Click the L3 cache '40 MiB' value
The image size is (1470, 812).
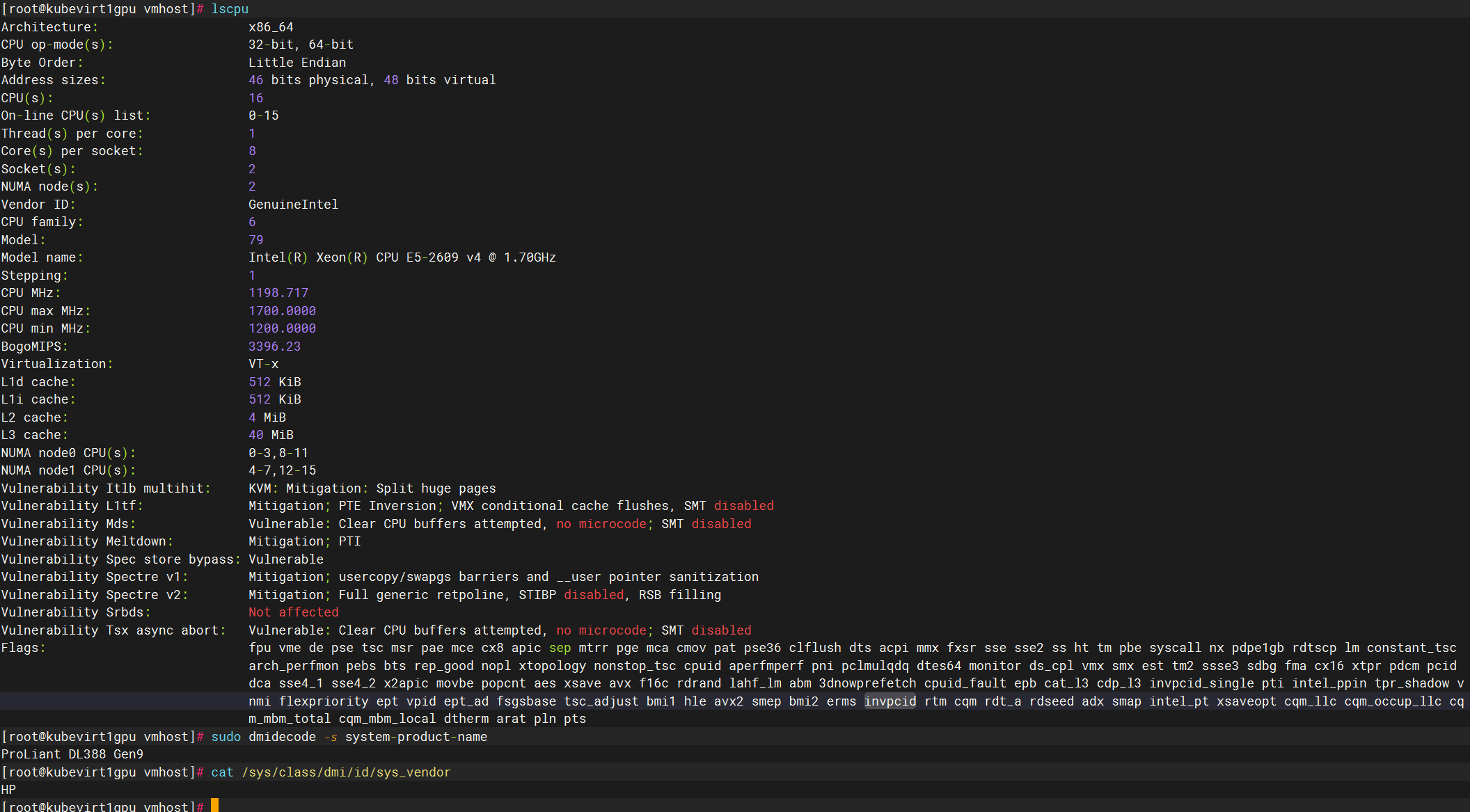(x=271, y=435)
